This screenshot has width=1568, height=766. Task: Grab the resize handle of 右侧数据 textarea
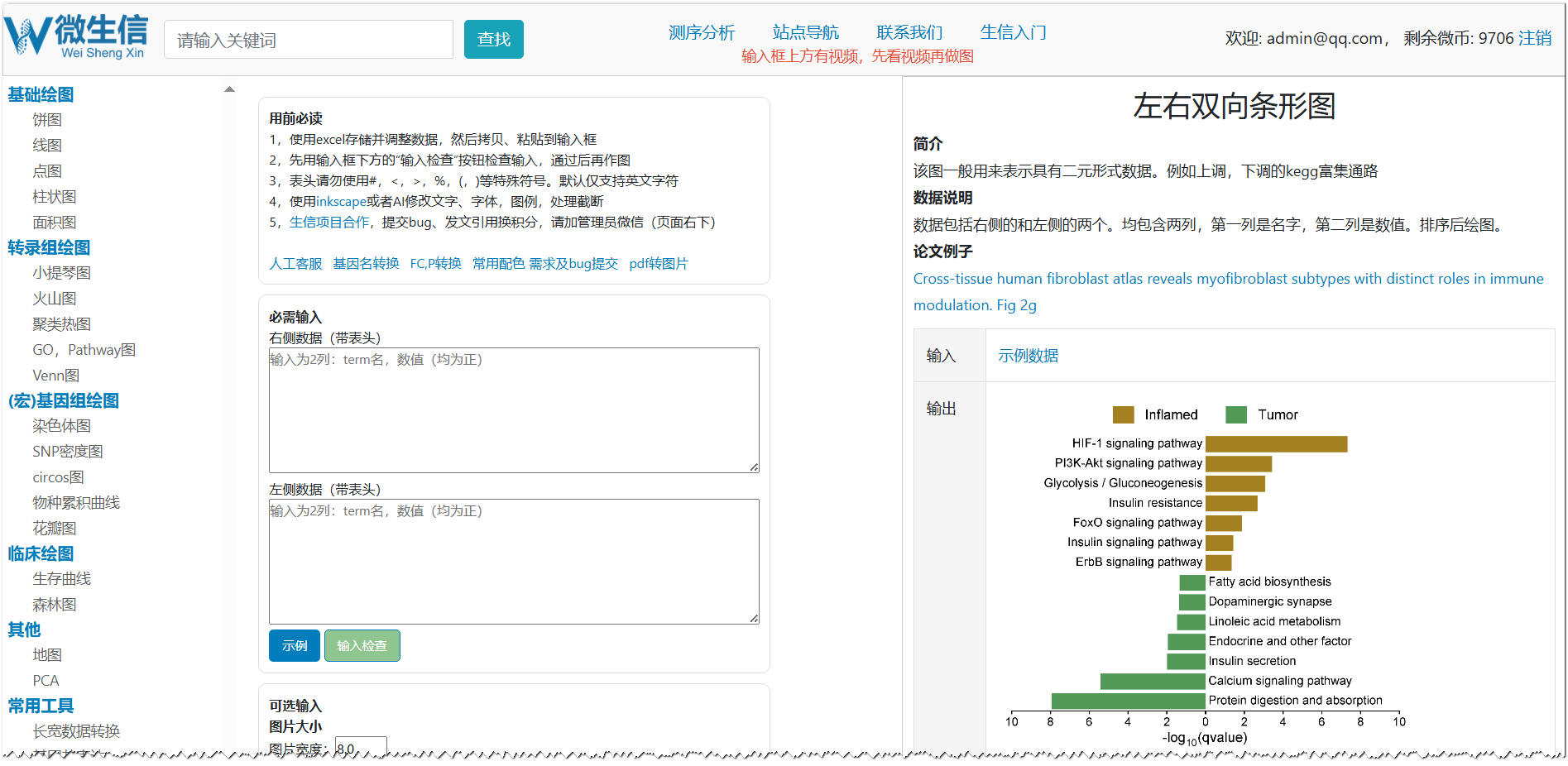point(754,467)
